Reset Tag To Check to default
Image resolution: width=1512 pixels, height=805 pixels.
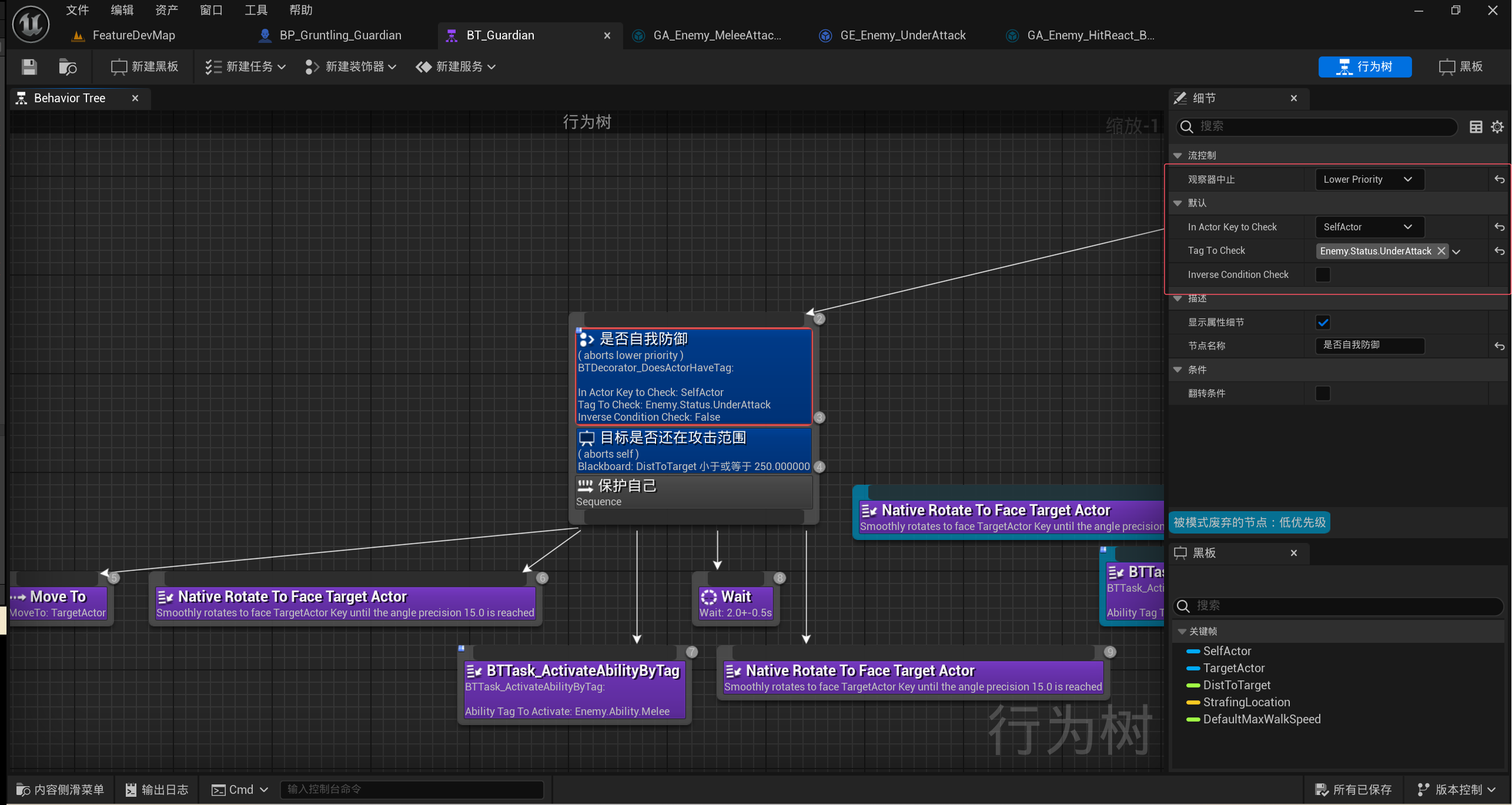[1499, 251]
